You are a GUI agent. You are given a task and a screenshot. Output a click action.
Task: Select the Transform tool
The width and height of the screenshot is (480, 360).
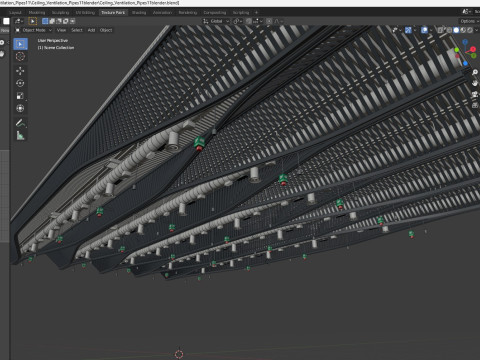(20, 108)
